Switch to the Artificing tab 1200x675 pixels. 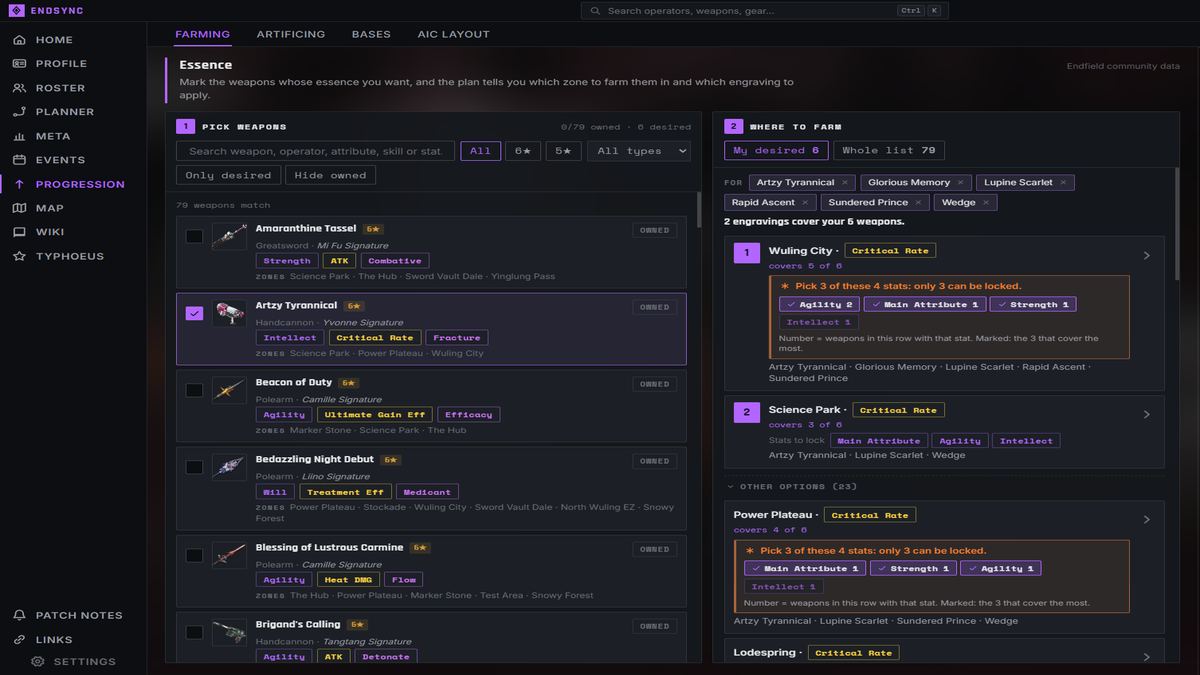pyautogui.click(x=291, y=34)
